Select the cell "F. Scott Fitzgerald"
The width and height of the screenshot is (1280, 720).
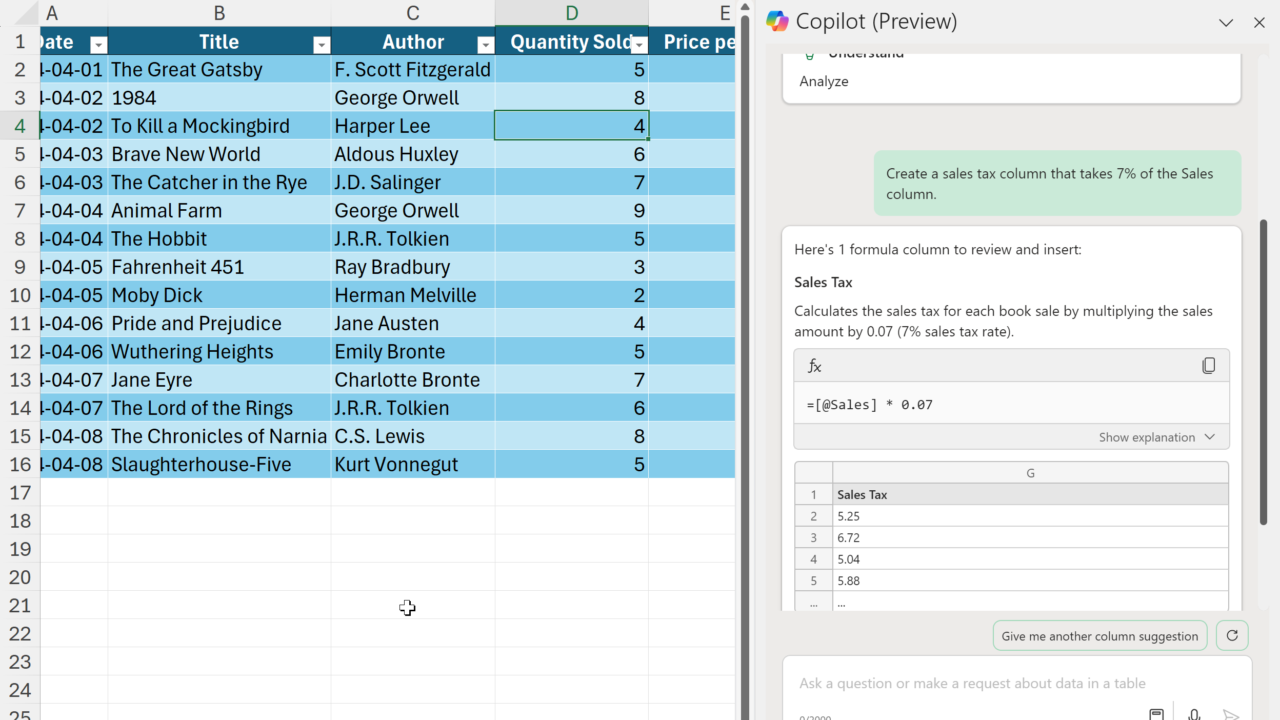coord(413,70)
